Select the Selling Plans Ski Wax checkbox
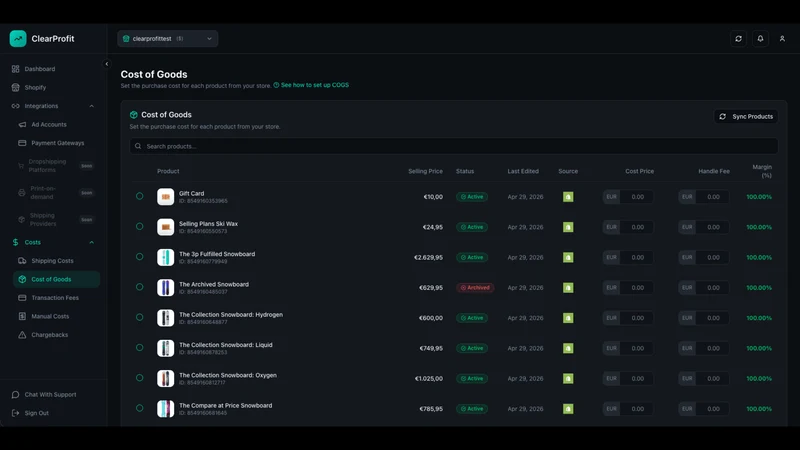Image resolution: width=800 pixels, height=450 pixels. click(x=139, y=227)
